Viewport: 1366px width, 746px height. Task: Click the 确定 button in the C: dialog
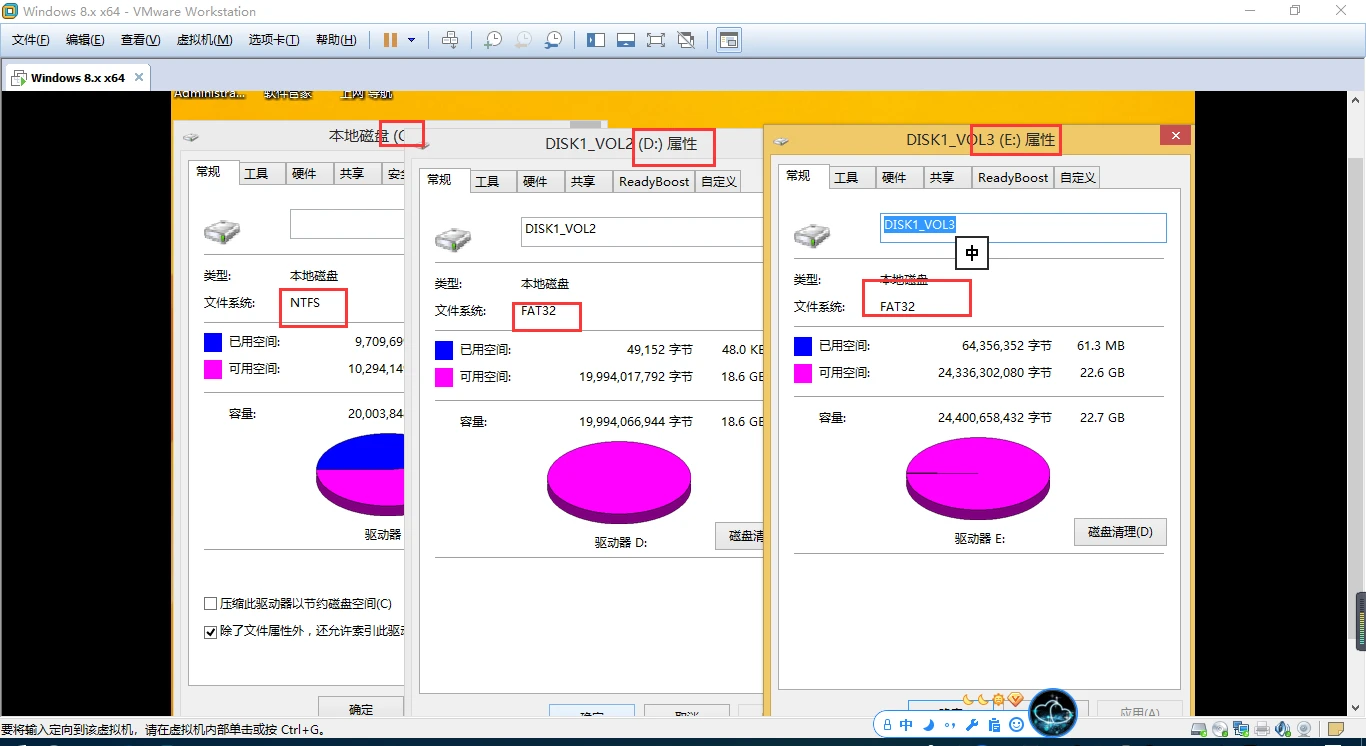(x=361, y=708)
